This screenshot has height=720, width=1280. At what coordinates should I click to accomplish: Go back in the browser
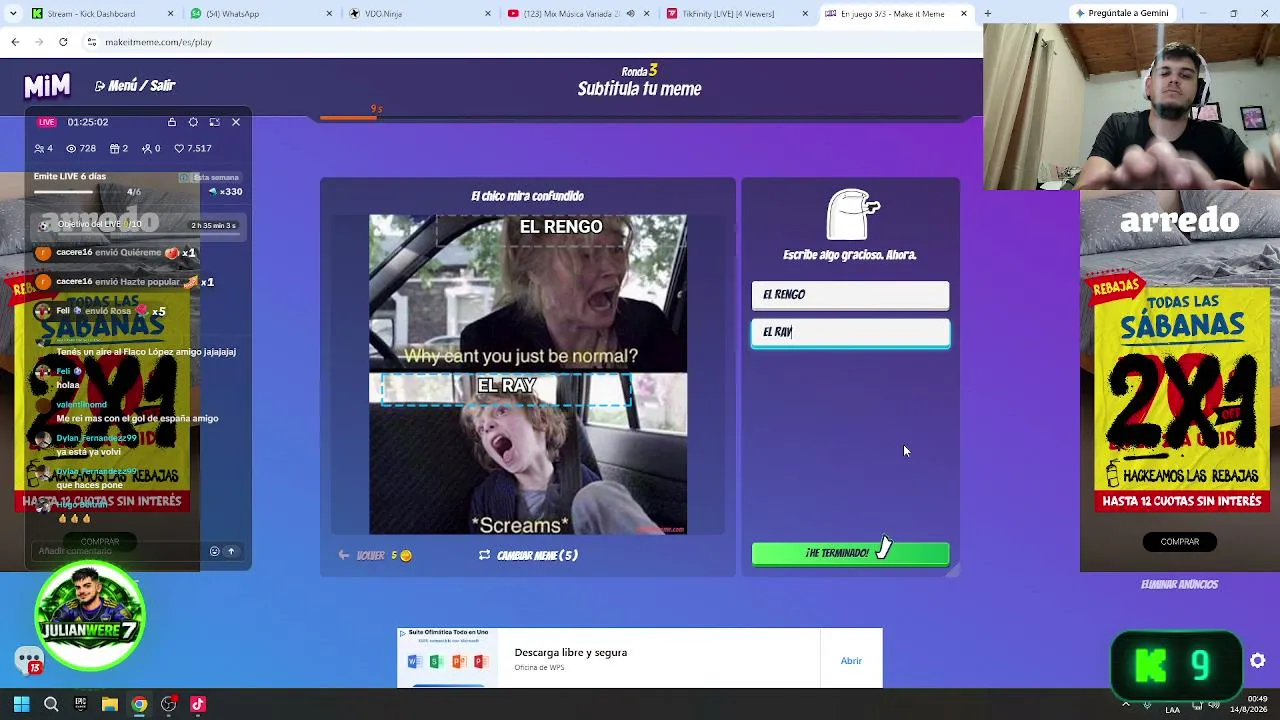pyautogui.click(x=15, y=42)
